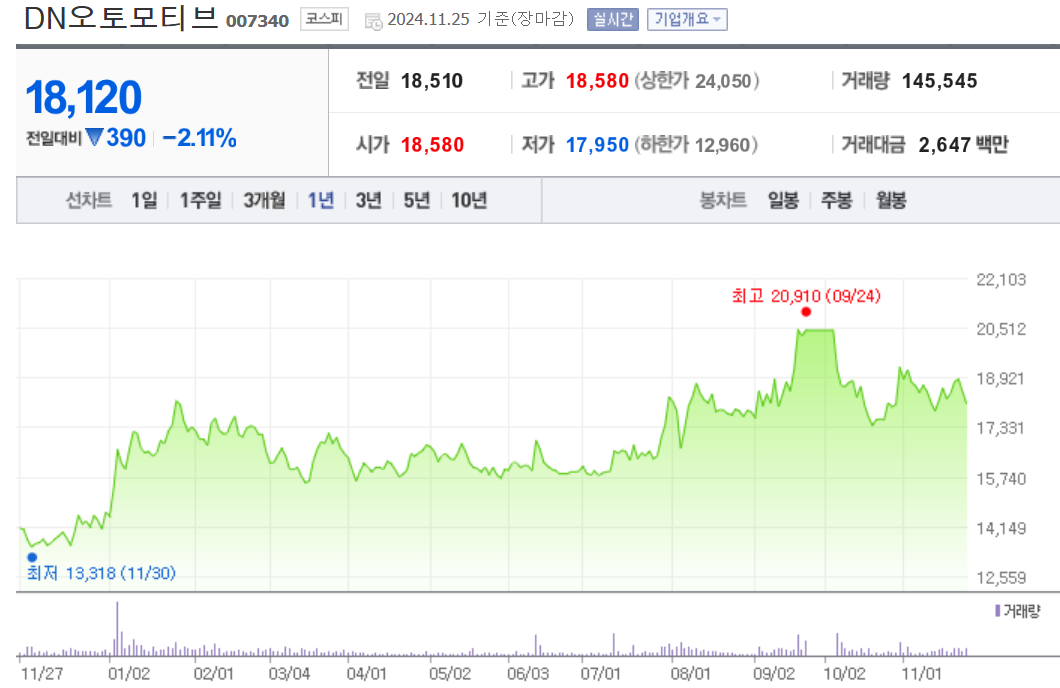Screen dimensions: 1060x688
Task: Click the DN오토모티브 stock title
Action: tap(122, 18)
